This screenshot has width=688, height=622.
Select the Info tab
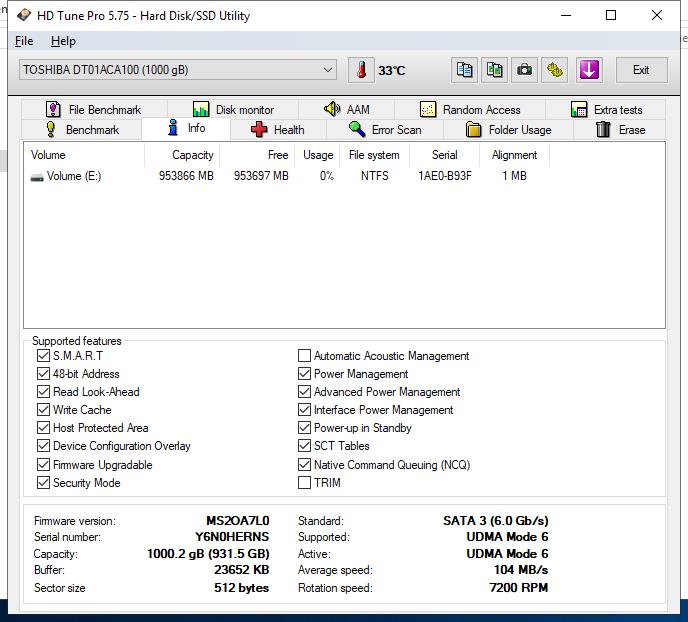(x=186, y=128)
